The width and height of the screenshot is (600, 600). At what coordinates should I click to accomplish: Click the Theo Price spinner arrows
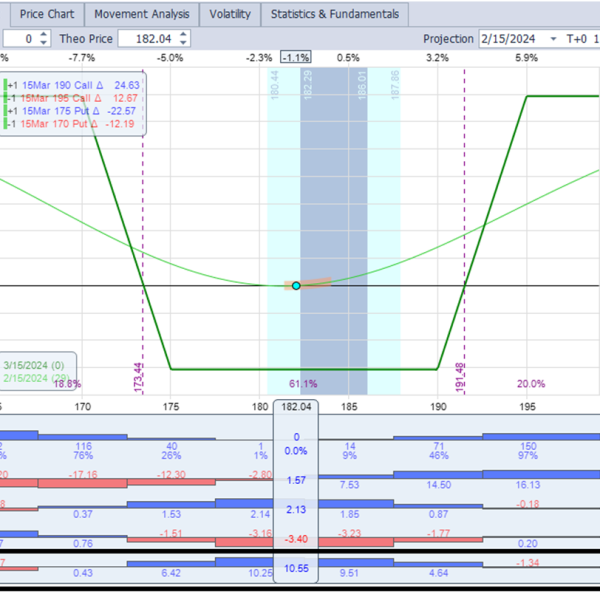tap(181, 39)
